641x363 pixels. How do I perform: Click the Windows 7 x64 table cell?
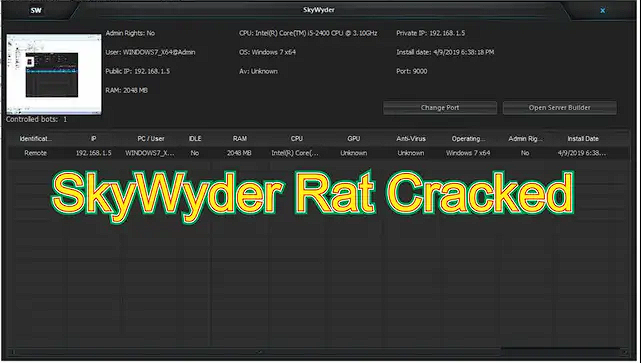[468, 153]
